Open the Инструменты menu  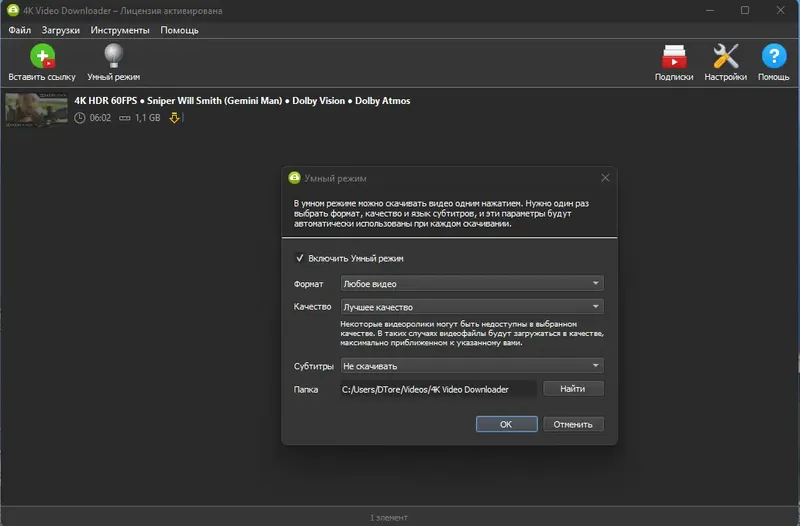[120, 30]
